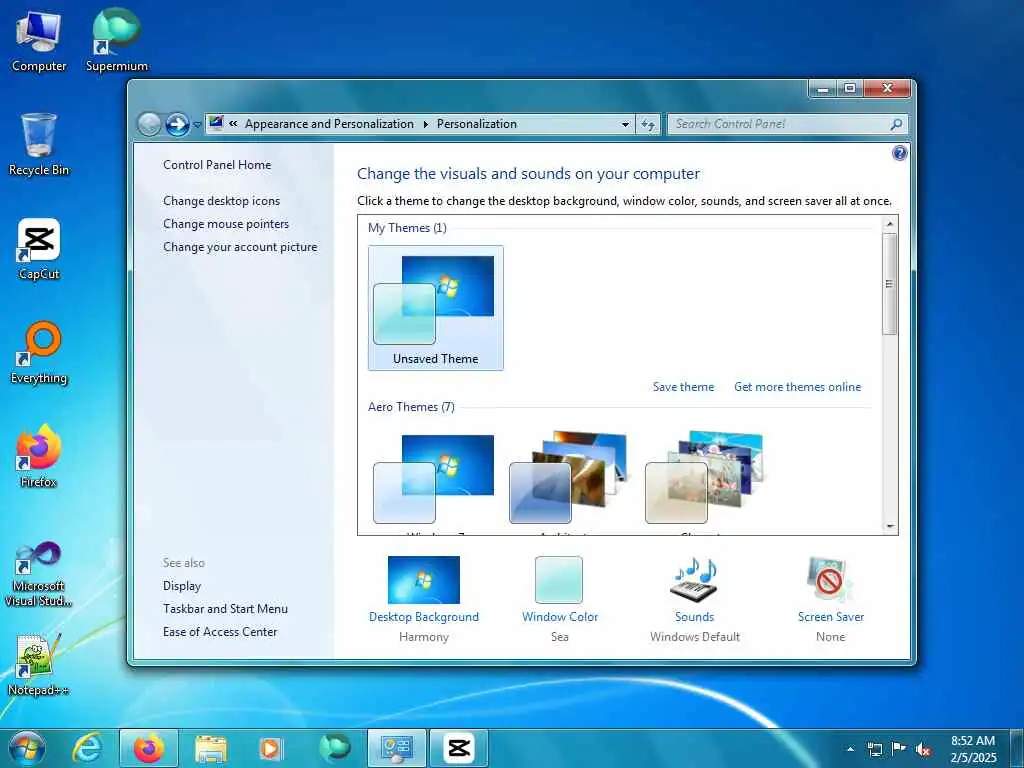
Task: Click Get more themes online
Action: (797, 387)
